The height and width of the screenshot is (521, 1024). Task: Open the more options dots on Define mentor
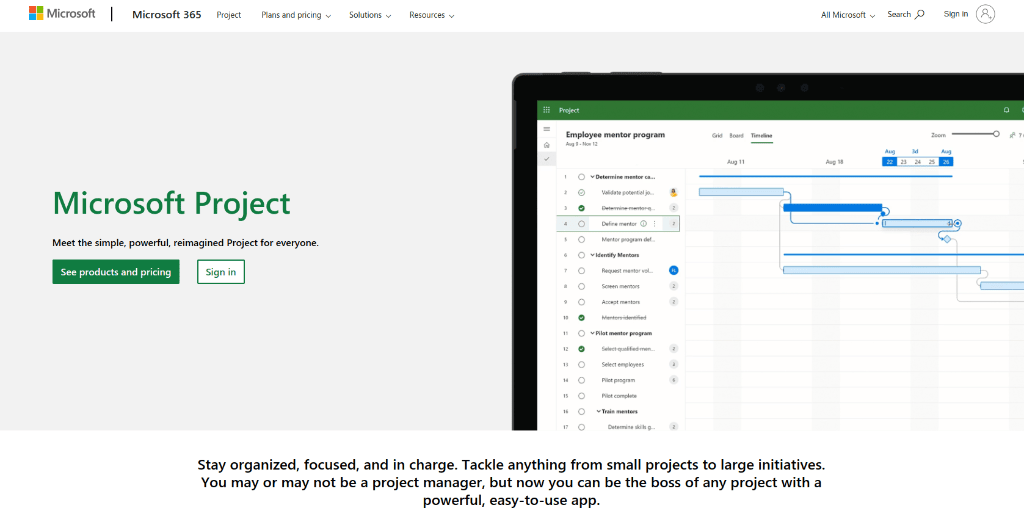654,224
